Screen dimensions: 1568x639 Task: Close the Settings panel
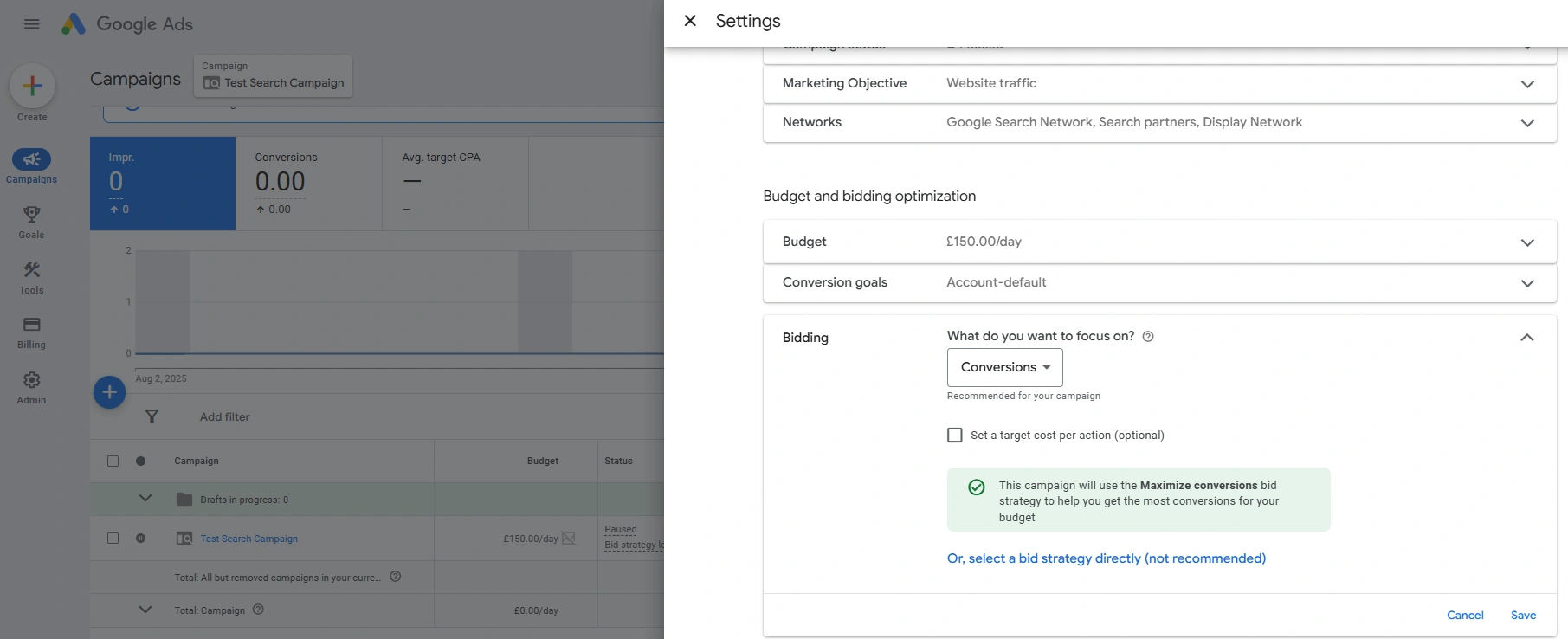[x=690, y=21]
